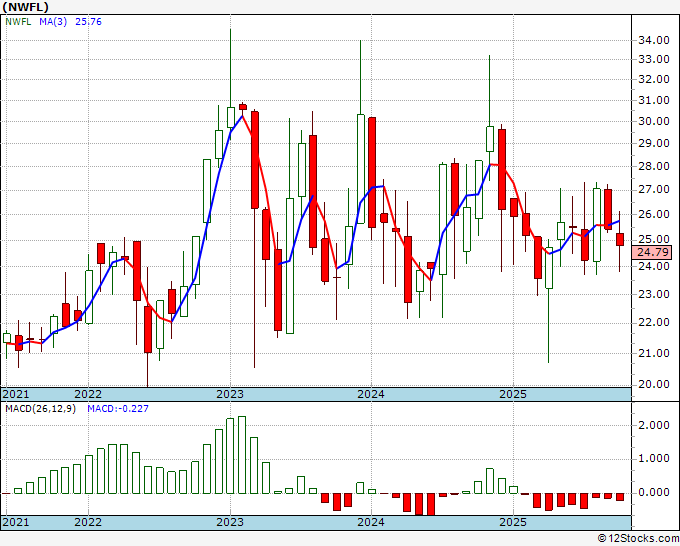Select the 21.00 price axis label

pos(654,353)
